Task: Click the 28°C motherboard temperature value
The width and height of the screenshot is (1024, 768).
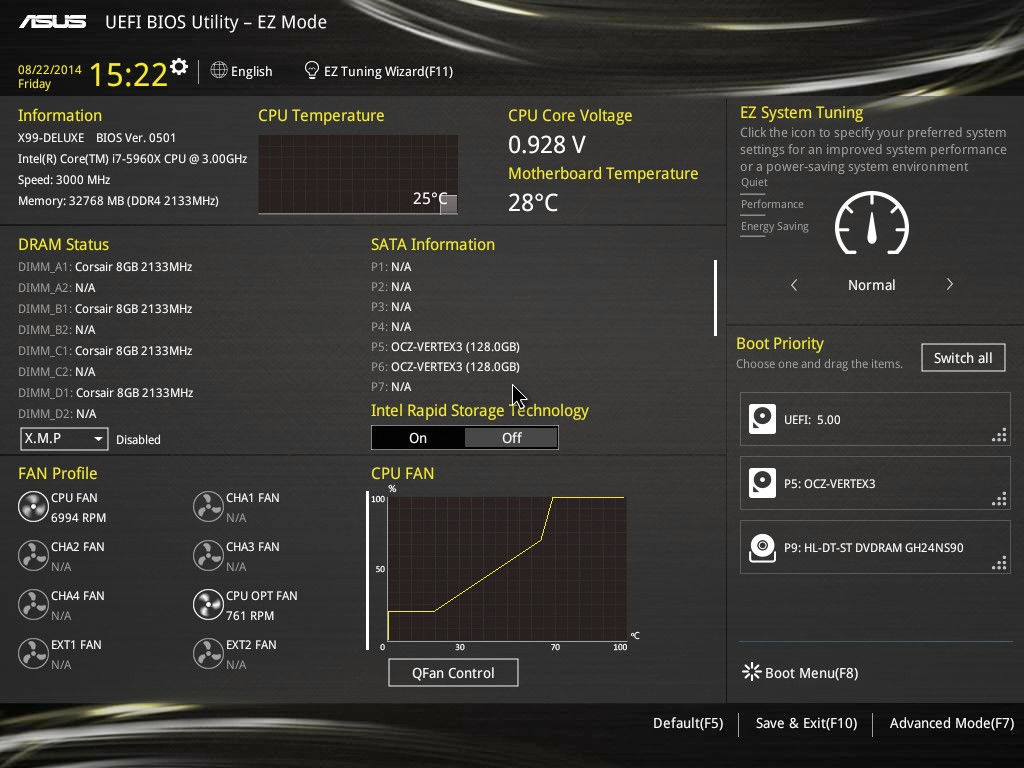Action: [x=533, y=202]
